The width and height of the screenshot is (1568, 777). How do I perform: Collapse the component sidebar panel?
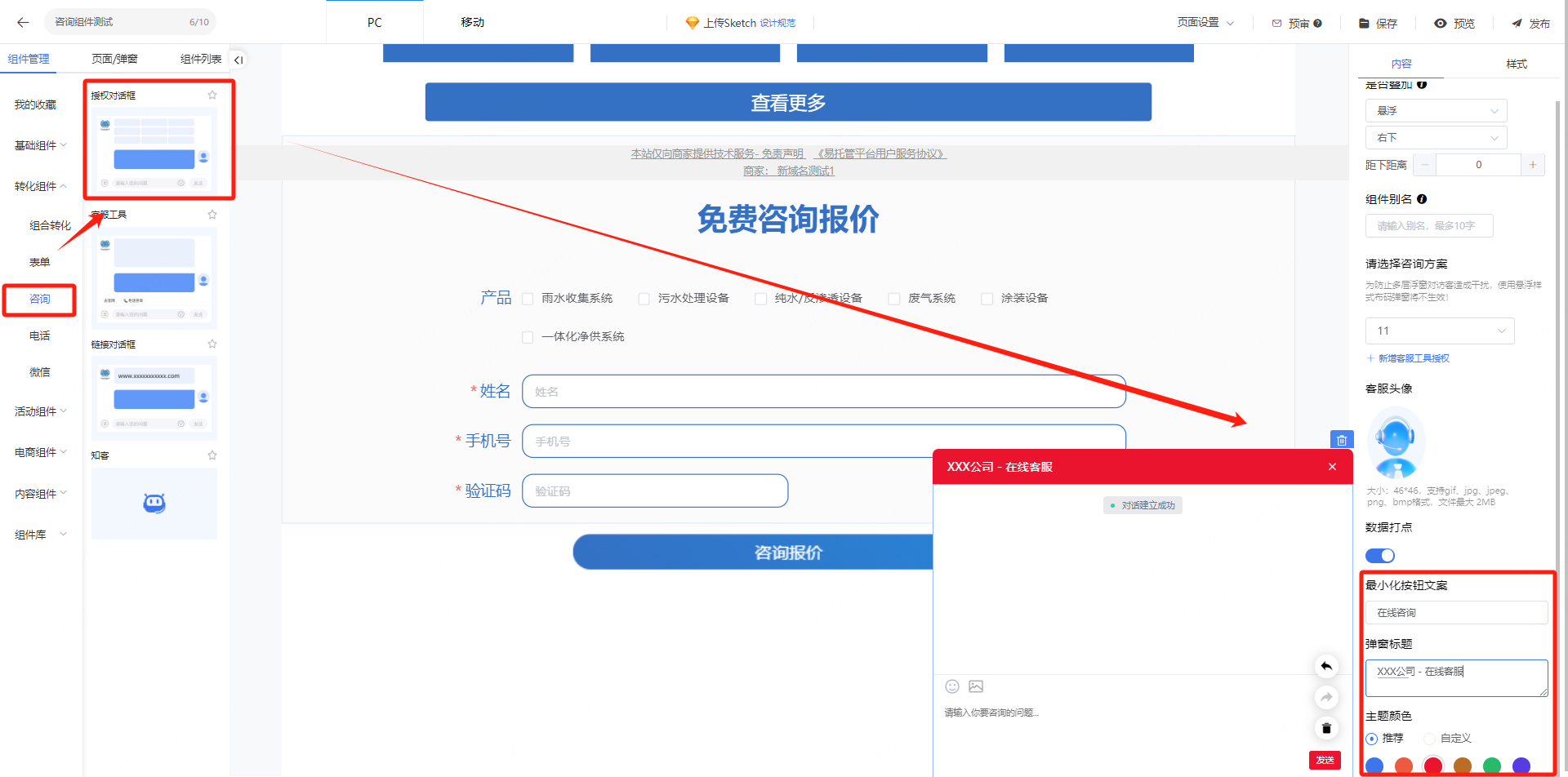click(x=238, y=60)
